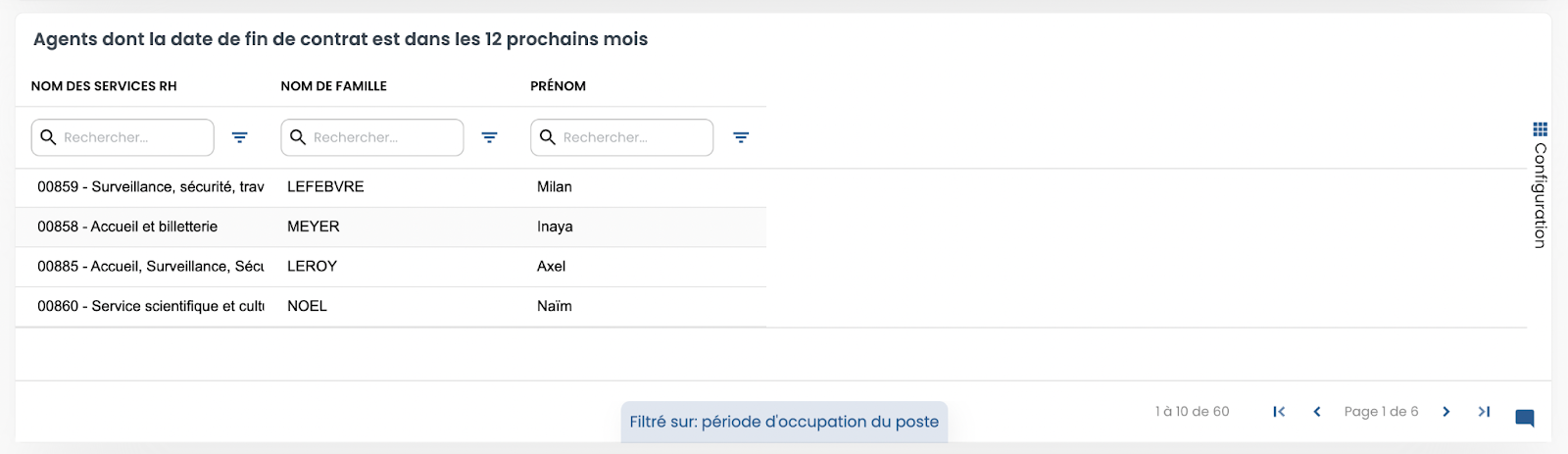Sort by NOM DE FAMILLE header
The image size is (1568, 454).
(333, 86)
